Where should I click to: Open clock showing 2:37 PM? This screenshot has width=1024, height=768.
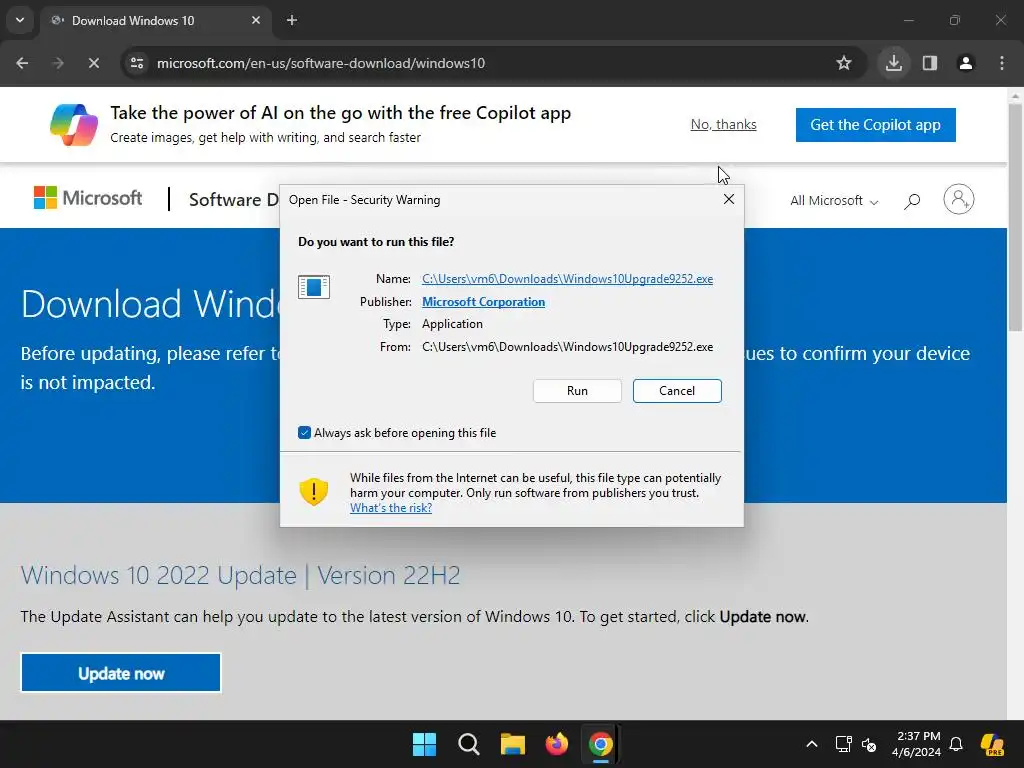pyautogui.click(x=917, y=744)
